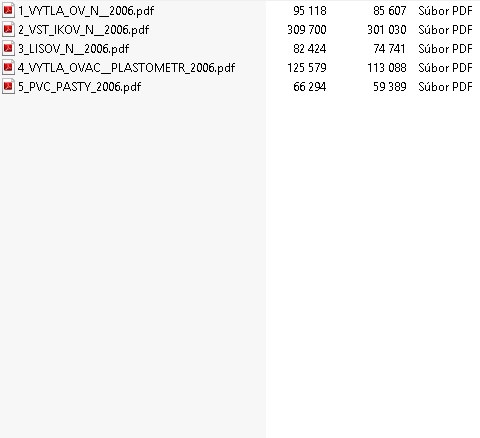This screenshot has height=438, width=480.
Task: Click size value 125 579
Action: coord(307,68)
